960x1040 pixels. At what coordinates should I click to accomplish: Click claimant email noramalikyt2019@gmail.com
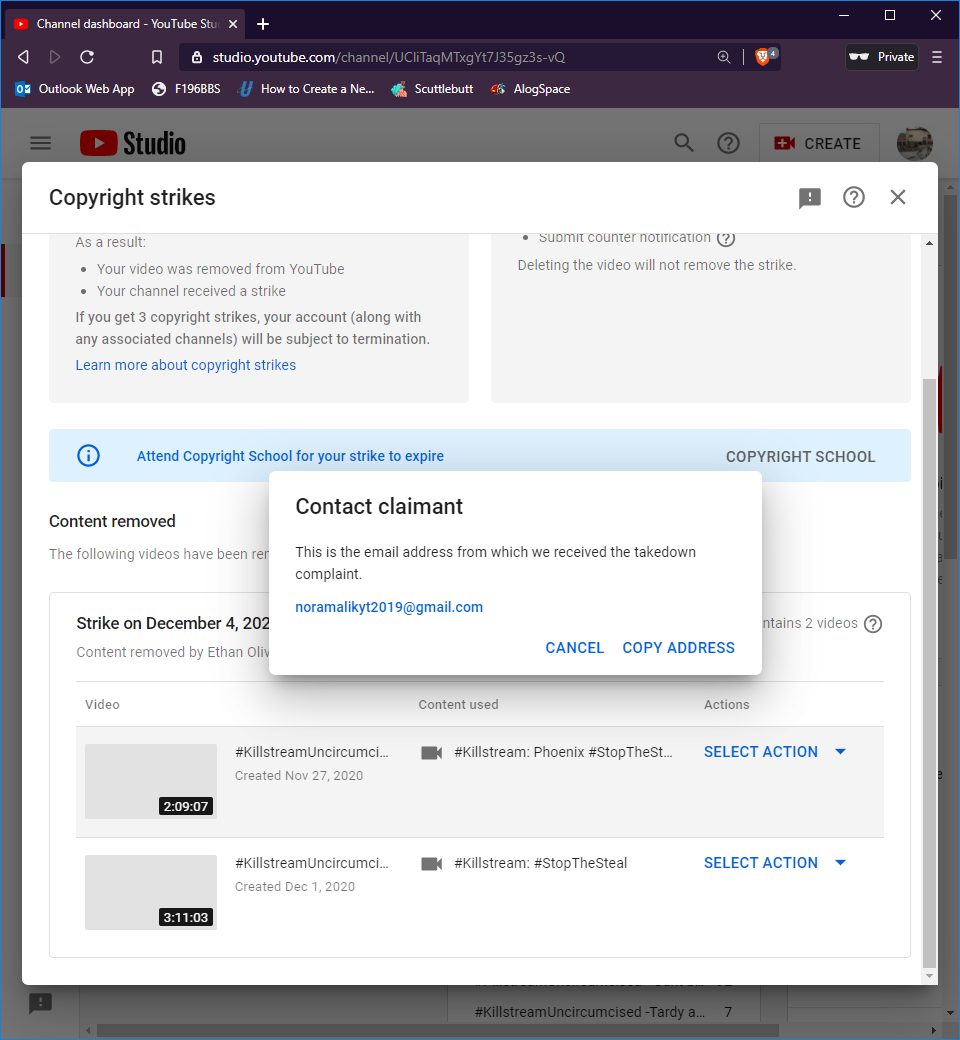pyautogui.click(x=389, y=607)
